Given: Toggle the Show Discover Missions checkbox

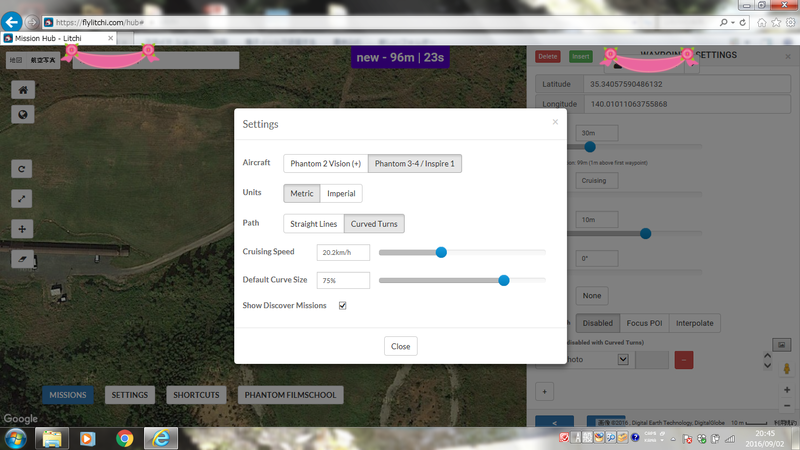Looking at the screenshot, I should coord(342,306).
